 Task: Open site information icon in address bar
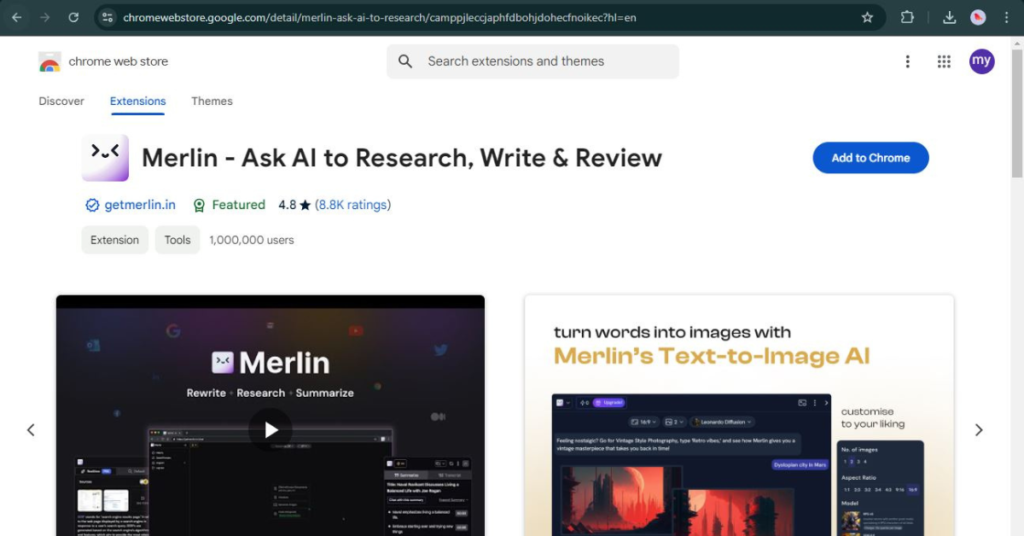point(107,18)
